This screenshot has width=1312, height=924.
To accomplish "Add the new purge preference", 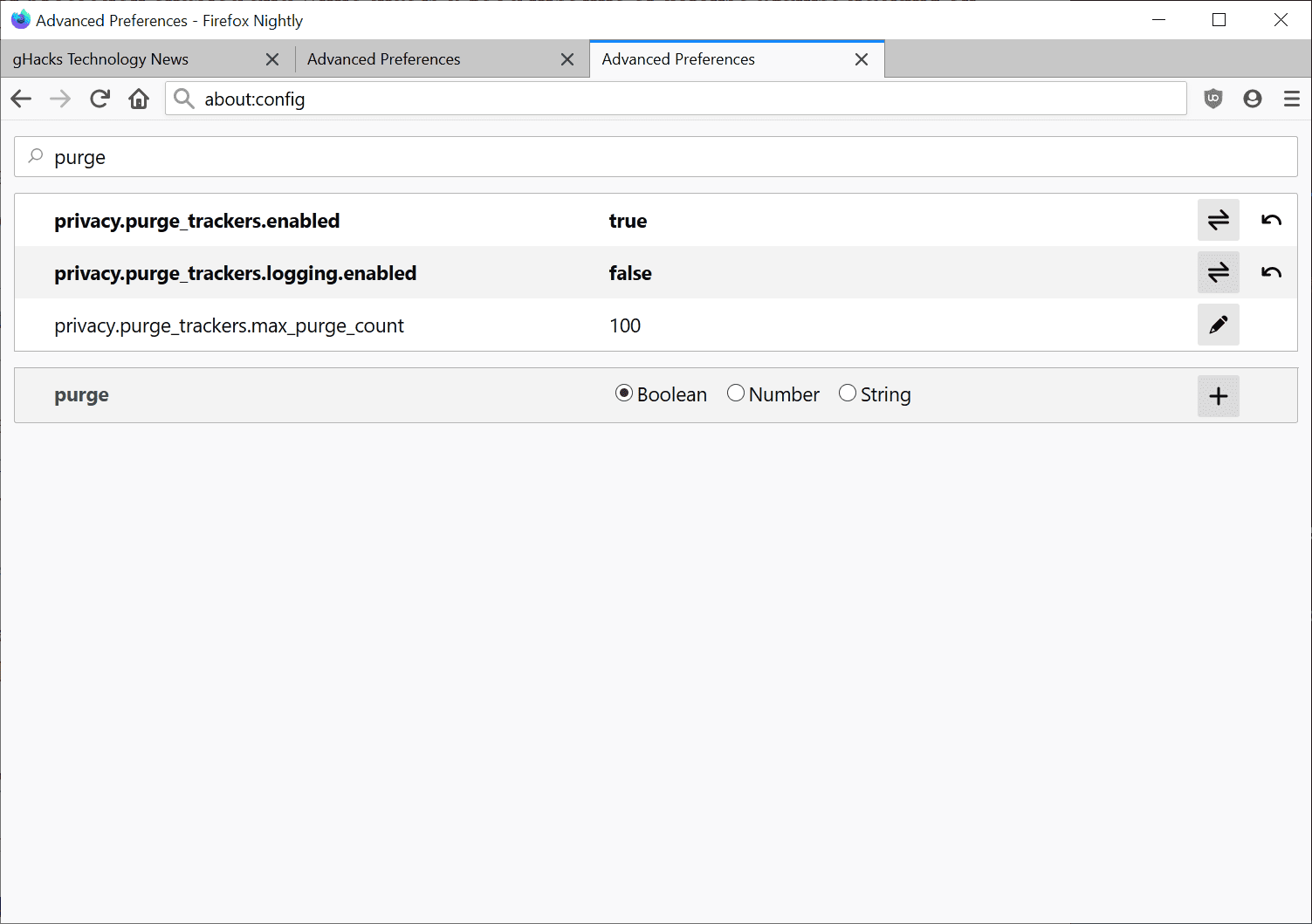I will 1219,396.
